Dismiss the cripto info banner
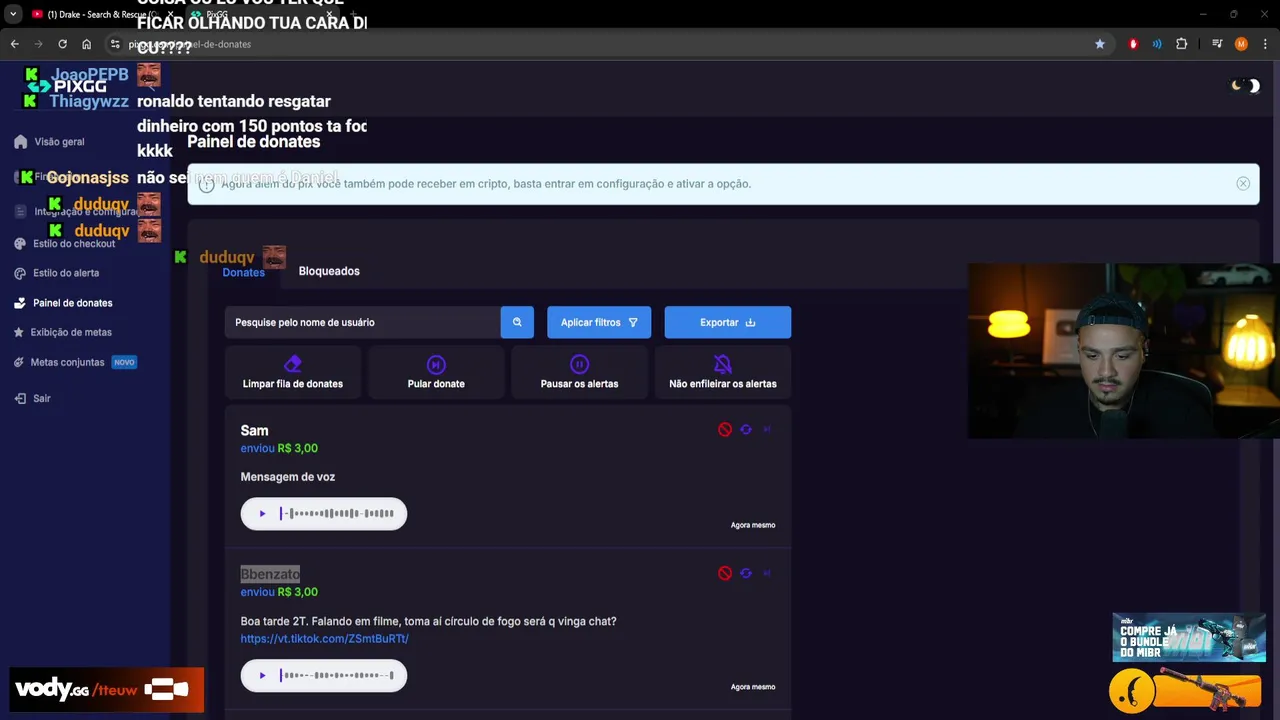The width and height of the screenshot is (1280, 720). click(1243, 184)
